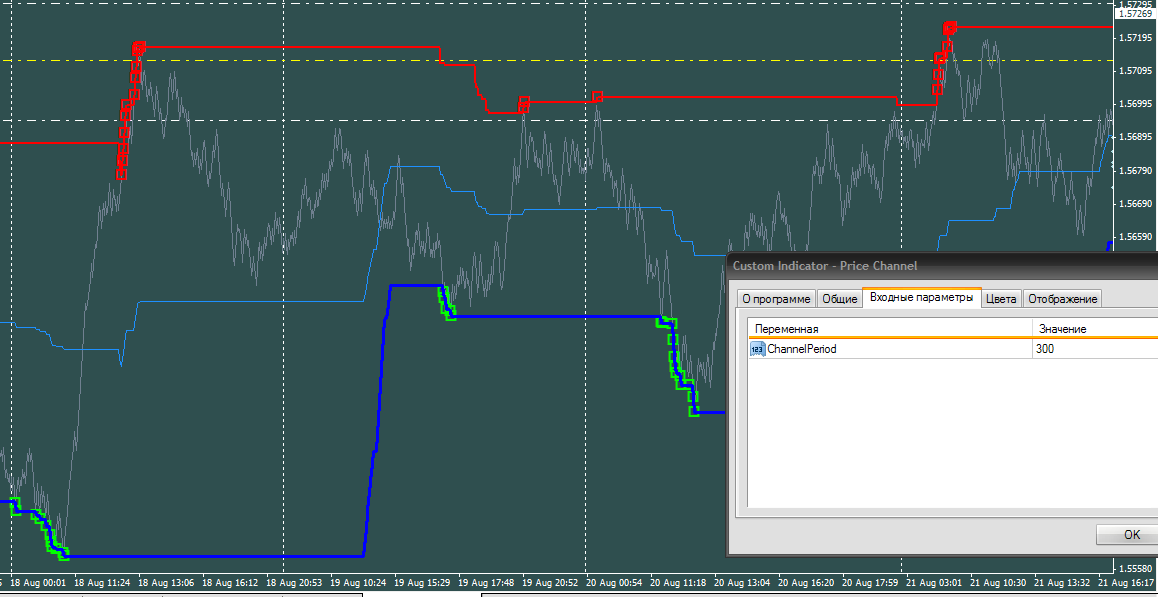Click the 18 Aug 11:24 time label
Screen dimensions: 1158x597
[102, 582]
